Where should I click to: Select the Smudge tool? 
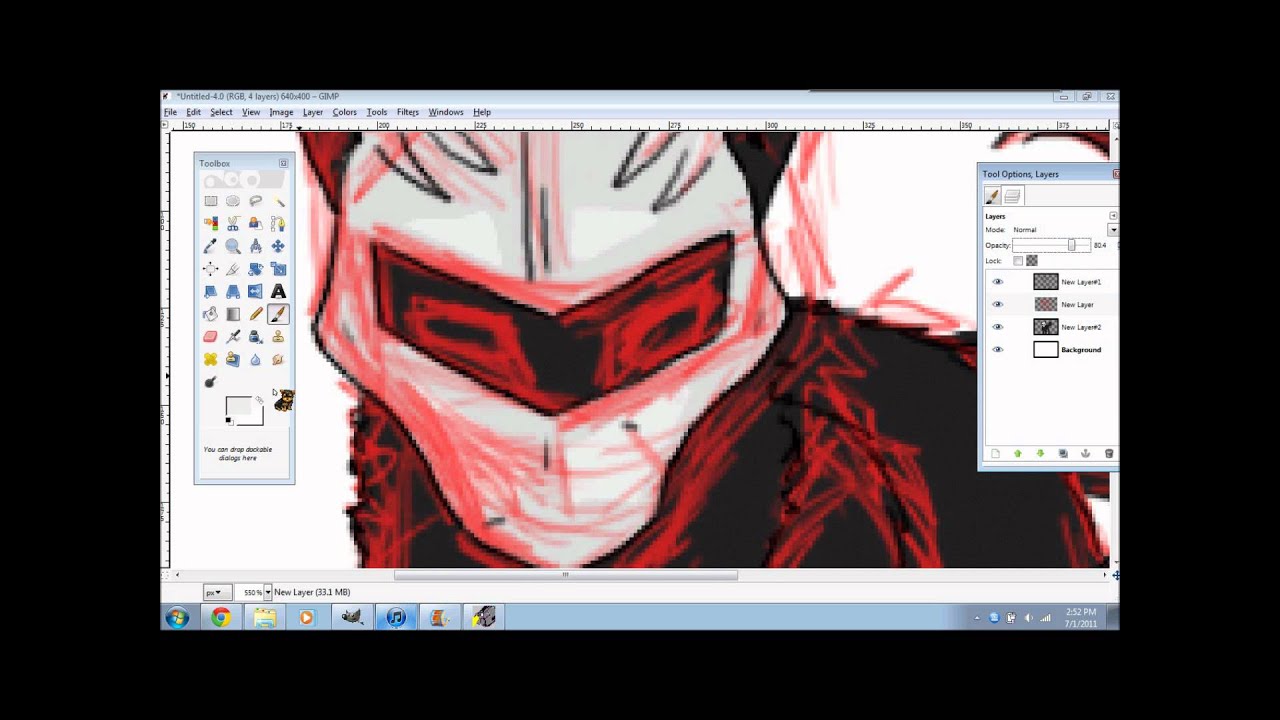click(x=278, y=359)
